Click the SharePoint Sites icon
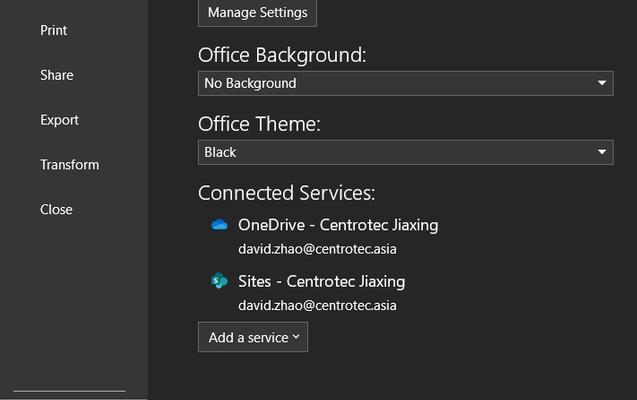 pos(219,281)
